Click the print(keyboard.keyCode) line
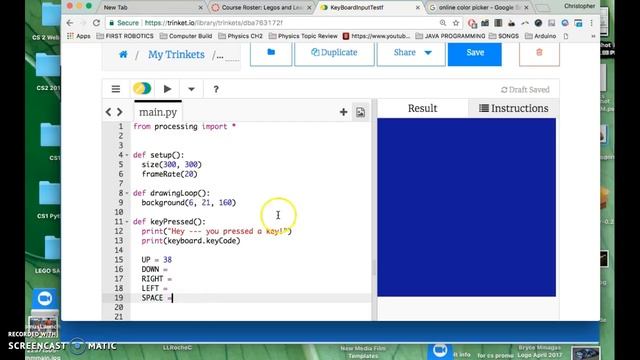Viewport: 640px width, 360px height. click(x=191, y=241)
